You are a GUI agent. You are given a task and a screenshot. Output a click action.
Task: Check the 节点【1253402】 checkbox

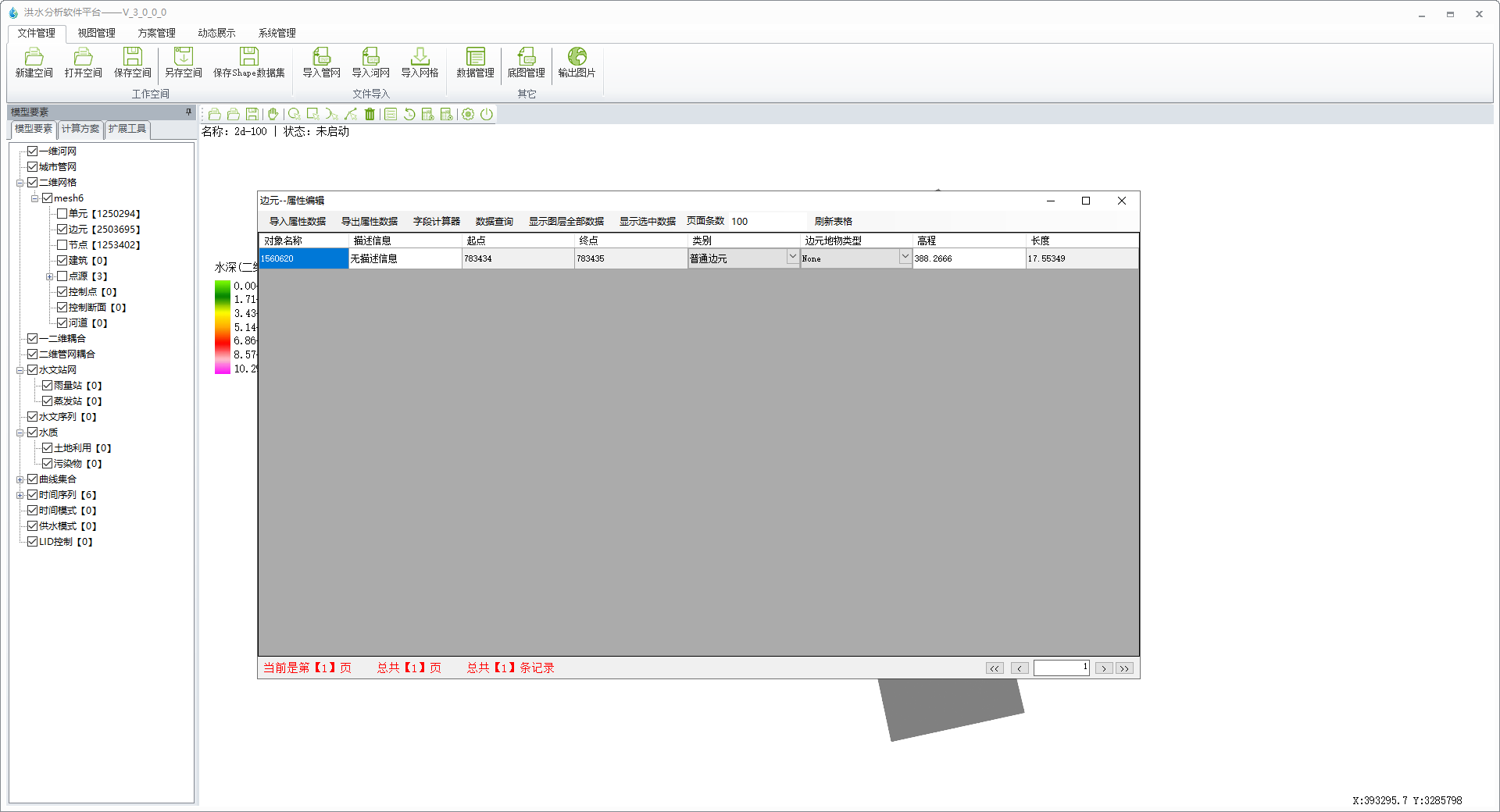[62, 244]
